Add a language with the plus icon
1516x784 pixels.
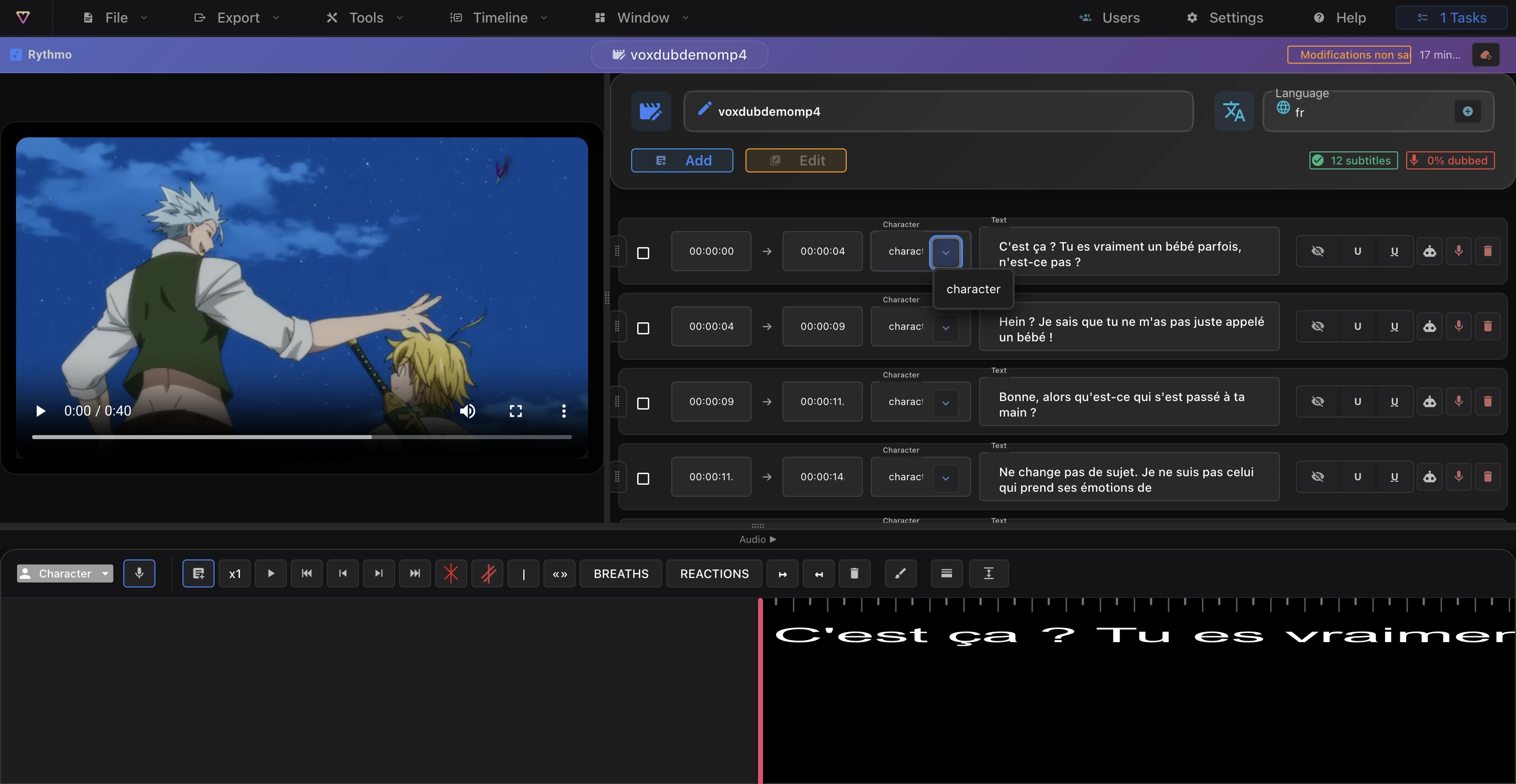1468,111
